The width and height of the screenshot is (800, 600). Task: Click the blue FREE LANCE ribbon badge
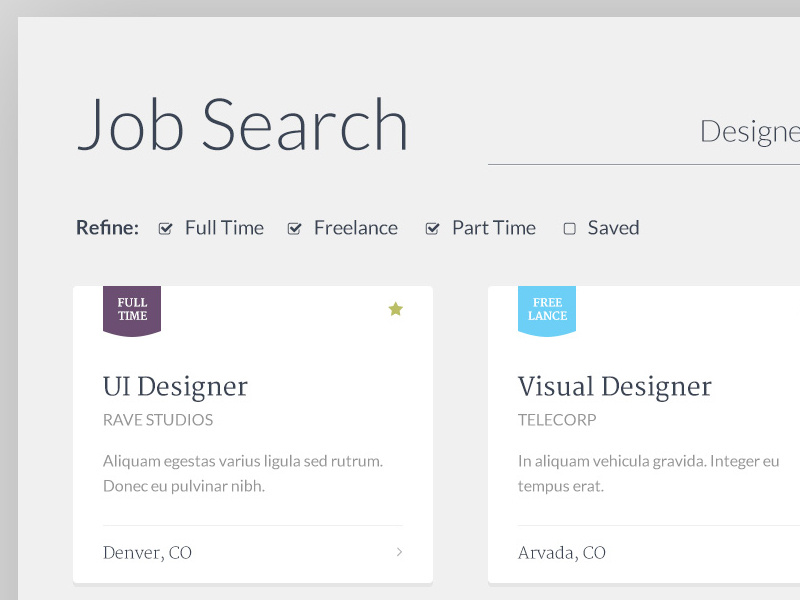(547, 310)
